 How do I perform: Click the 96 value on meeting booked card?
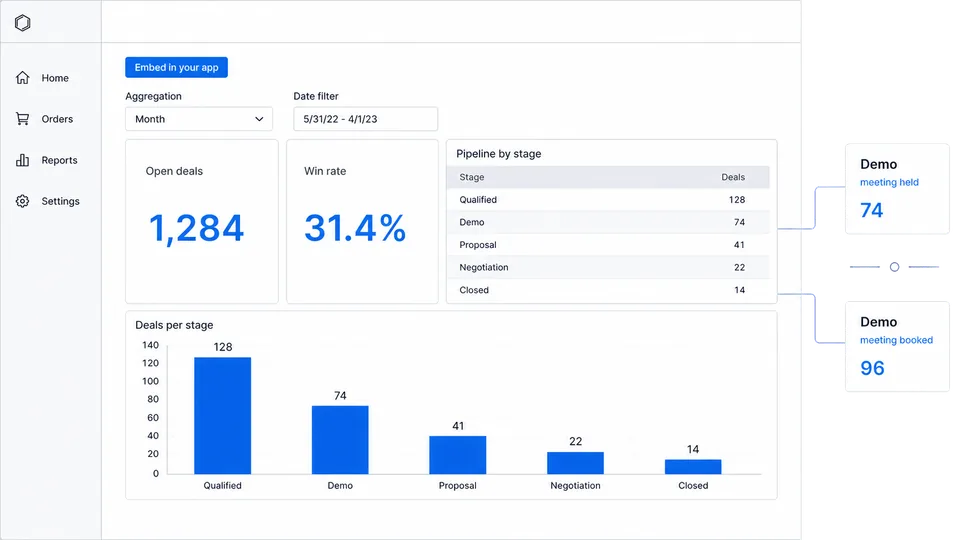coord(872,368)
